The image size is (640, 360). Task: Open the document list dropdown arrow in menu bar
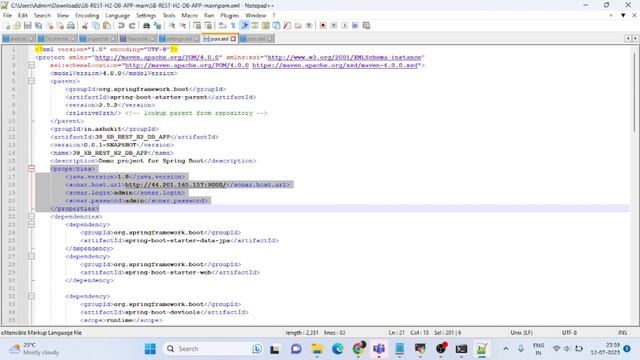pos(623,16)
